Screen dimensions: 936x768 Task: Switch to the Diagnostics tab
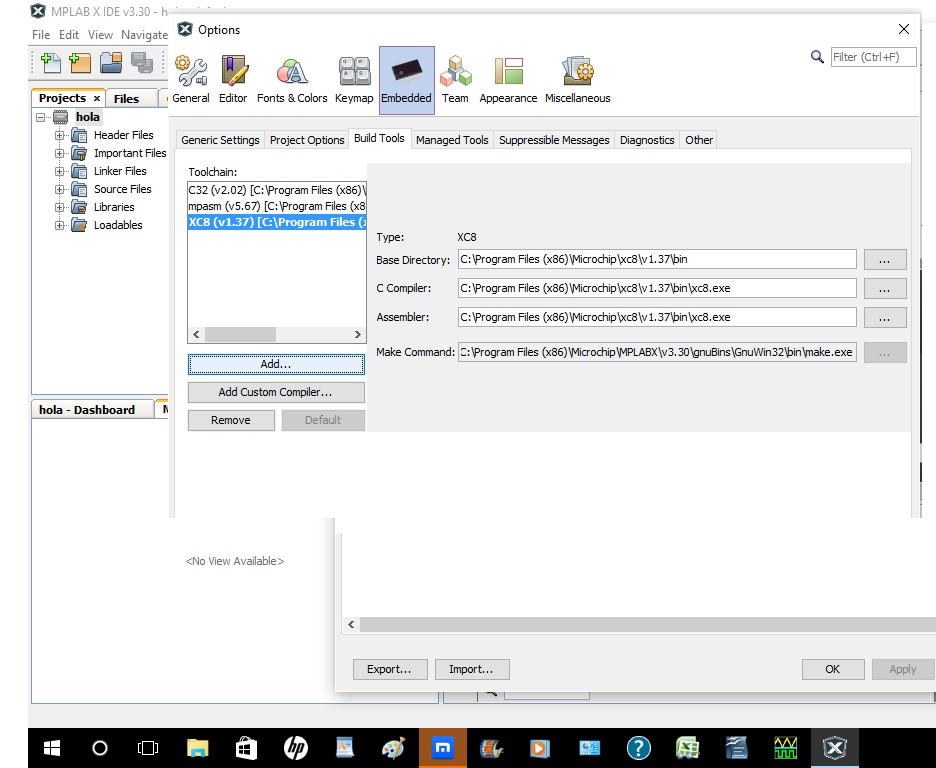click(x=647, y=140)
